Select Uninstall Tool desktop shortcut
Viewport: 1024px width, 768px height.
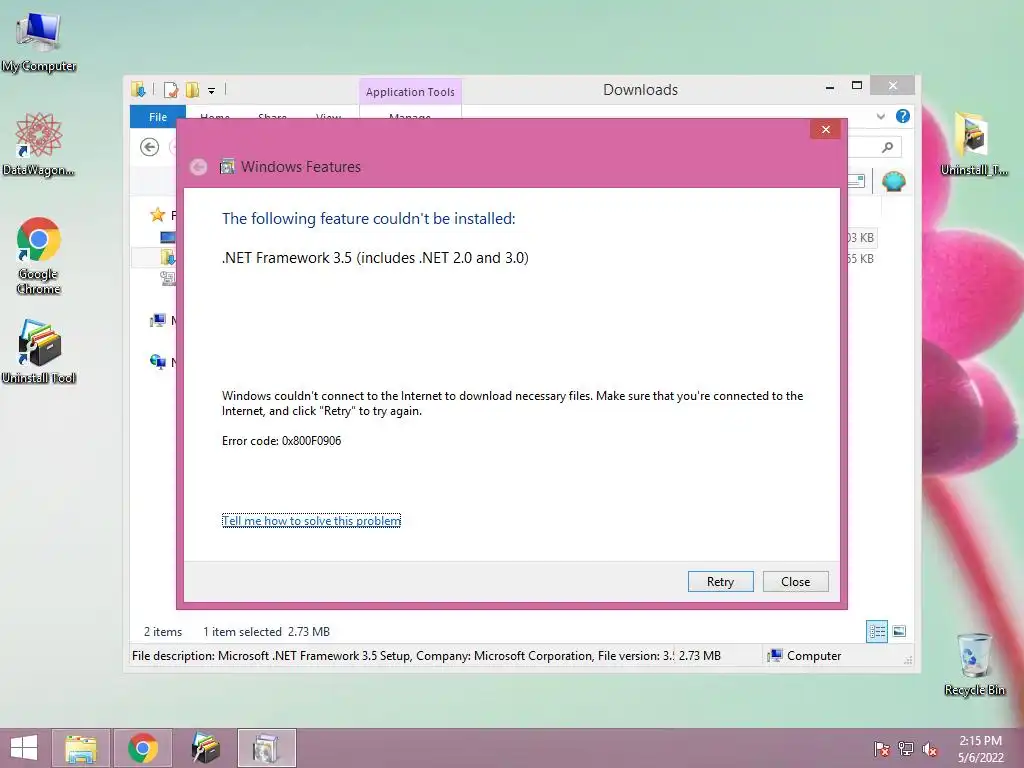pyautogui.click(x=39, y=351)
